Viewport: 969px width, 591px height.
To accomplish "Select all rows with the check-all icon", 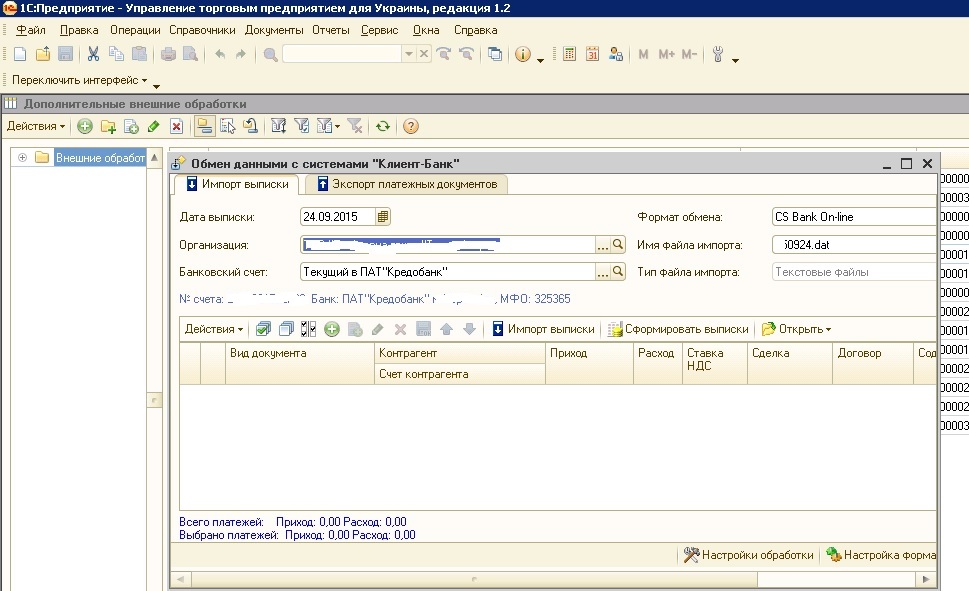I will pyautogui.click(x=263, y=329).
